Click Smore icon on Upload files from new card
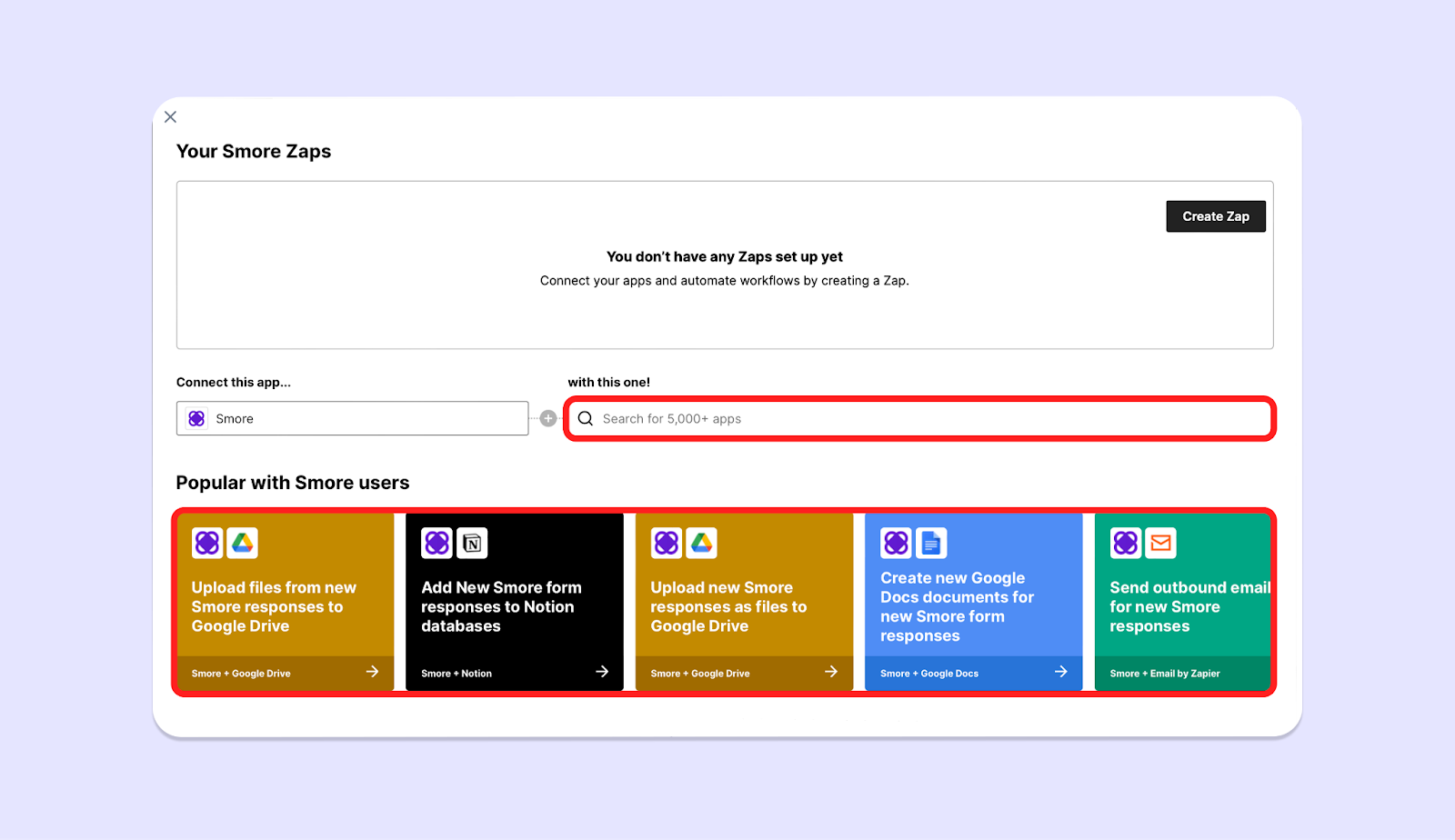The width and height of the screenshot is (1455, 840). (207, 543)
